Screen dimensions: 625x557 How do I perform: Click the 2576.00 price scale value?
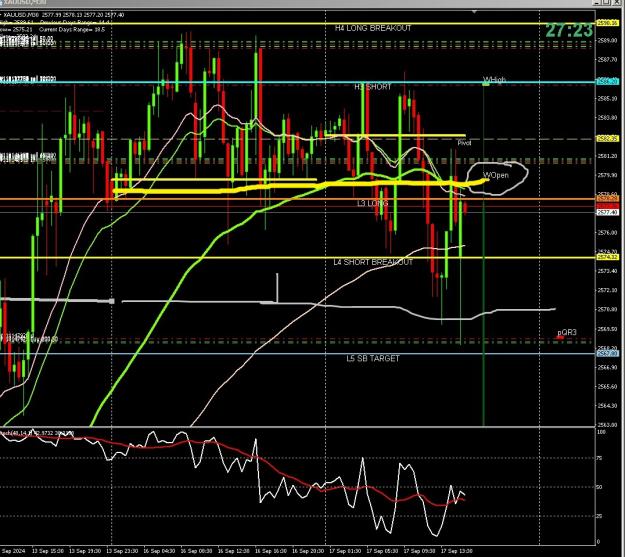[608, 232]
